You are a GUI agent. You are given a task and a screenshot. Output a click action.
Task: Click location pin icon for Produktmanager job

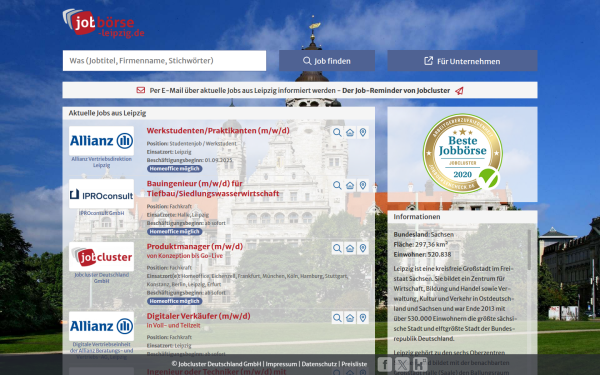coord(363,248)
